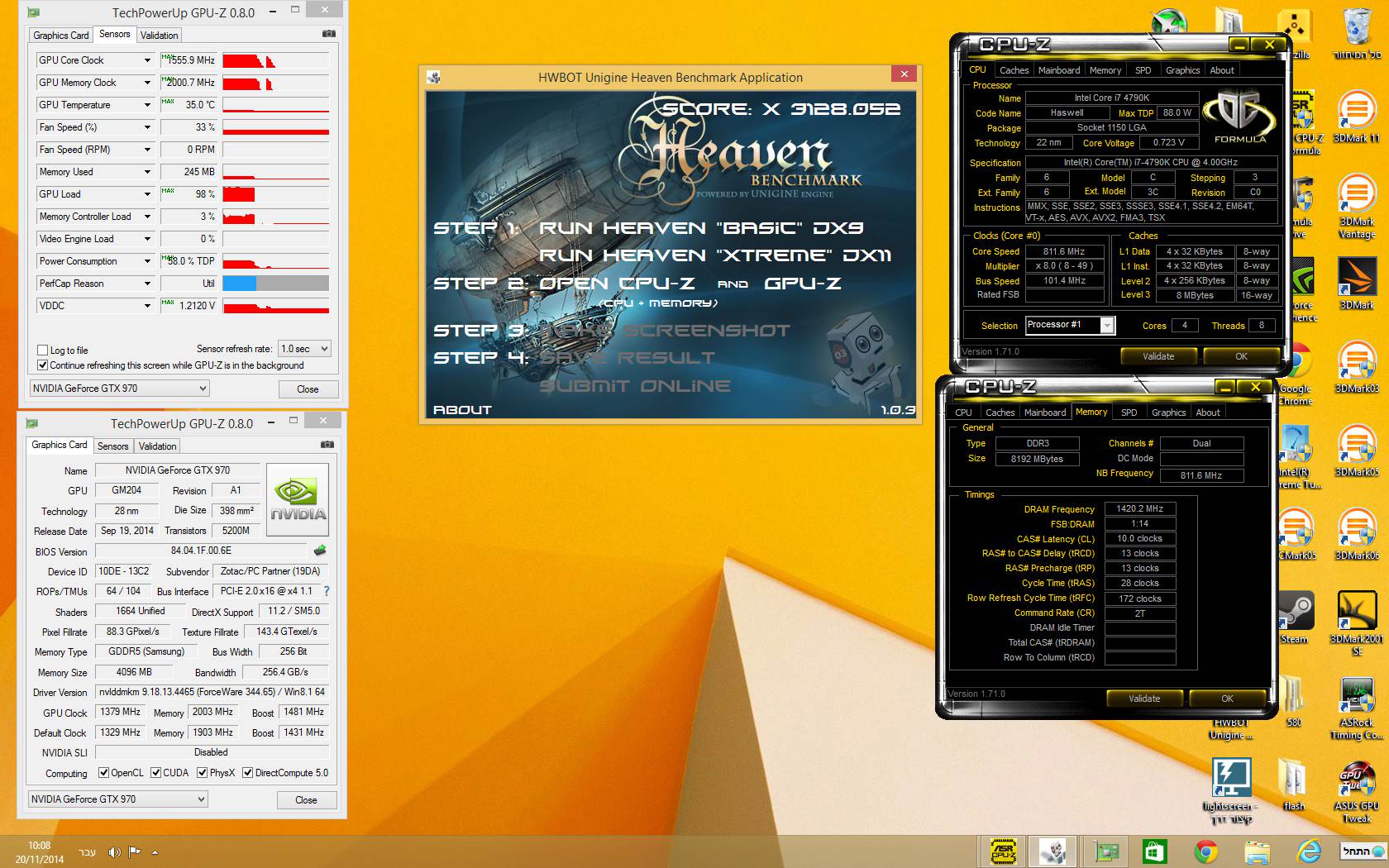This screenshot has height=868, width=1389.
Task: Open the flash folder on the desktop
Action: [x=1293, y=785]
